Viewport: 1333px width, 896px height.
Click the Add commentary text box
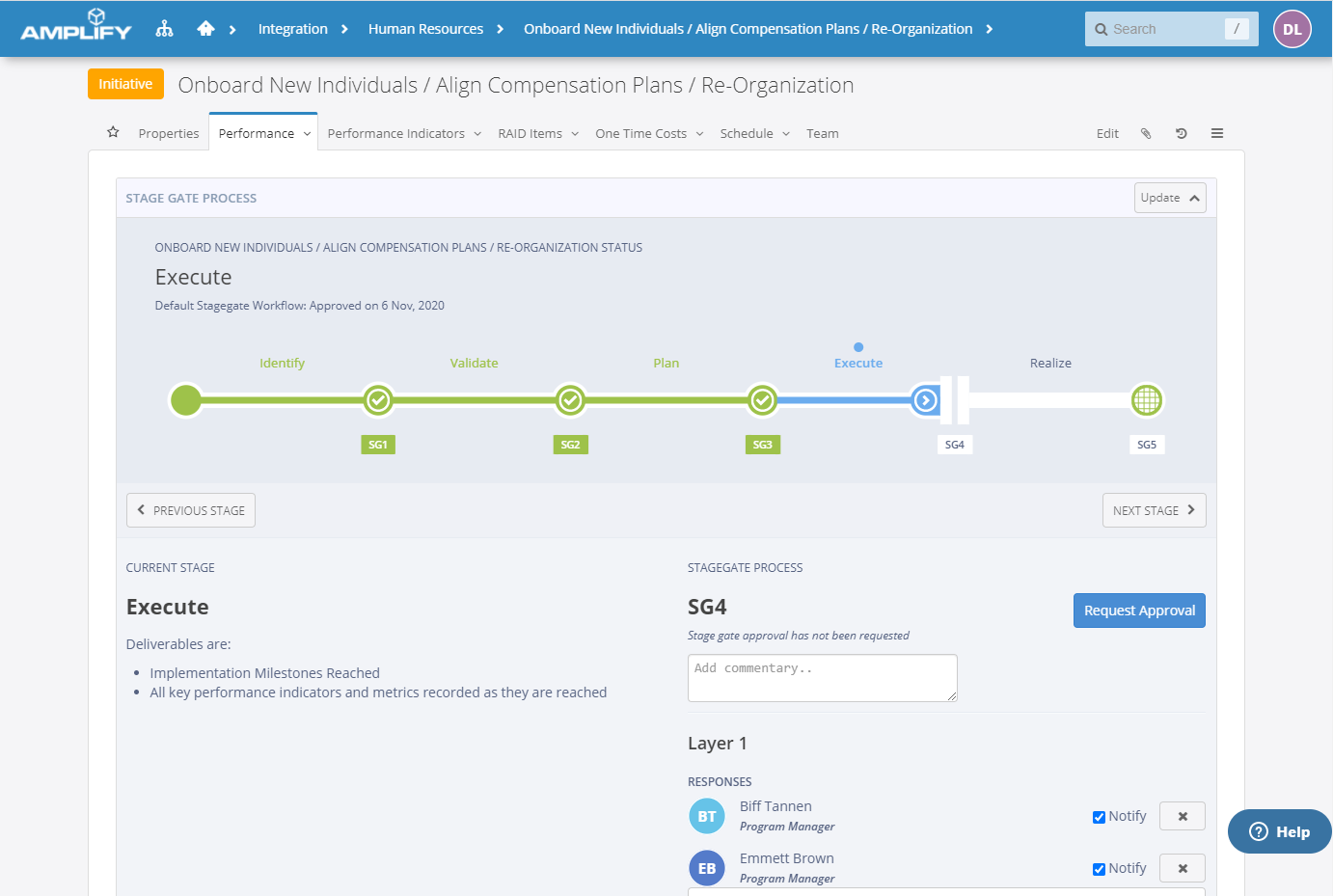click(823, 678)
